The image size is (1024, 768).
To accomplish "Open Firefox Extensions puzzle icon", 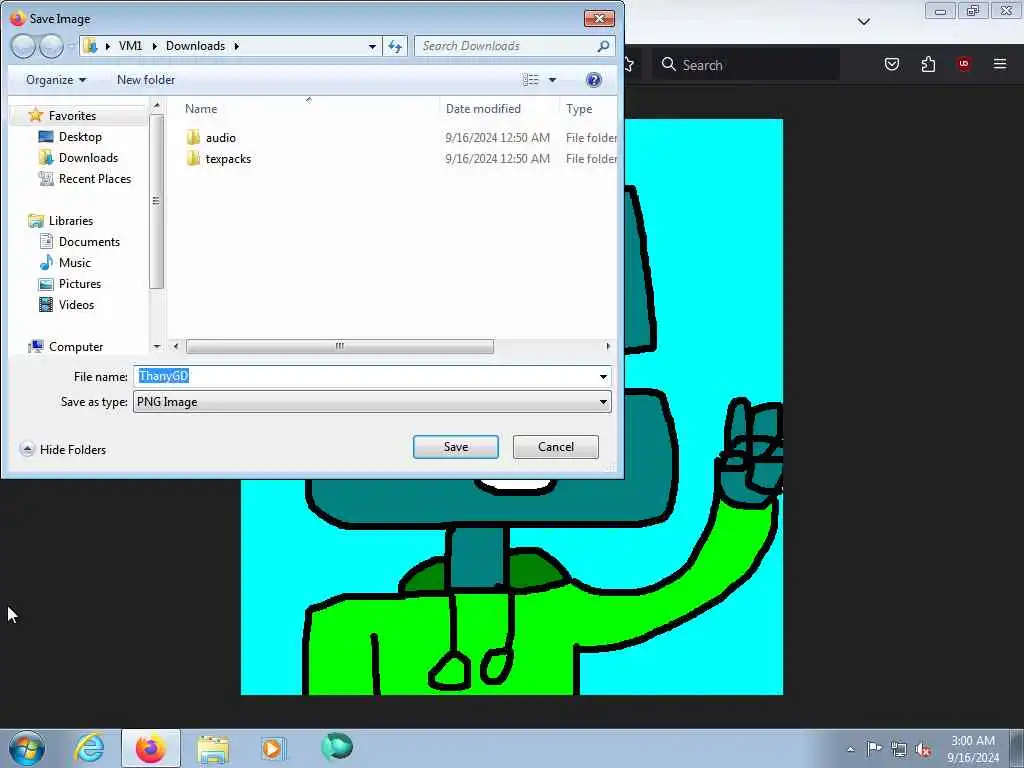I will 928,64.
